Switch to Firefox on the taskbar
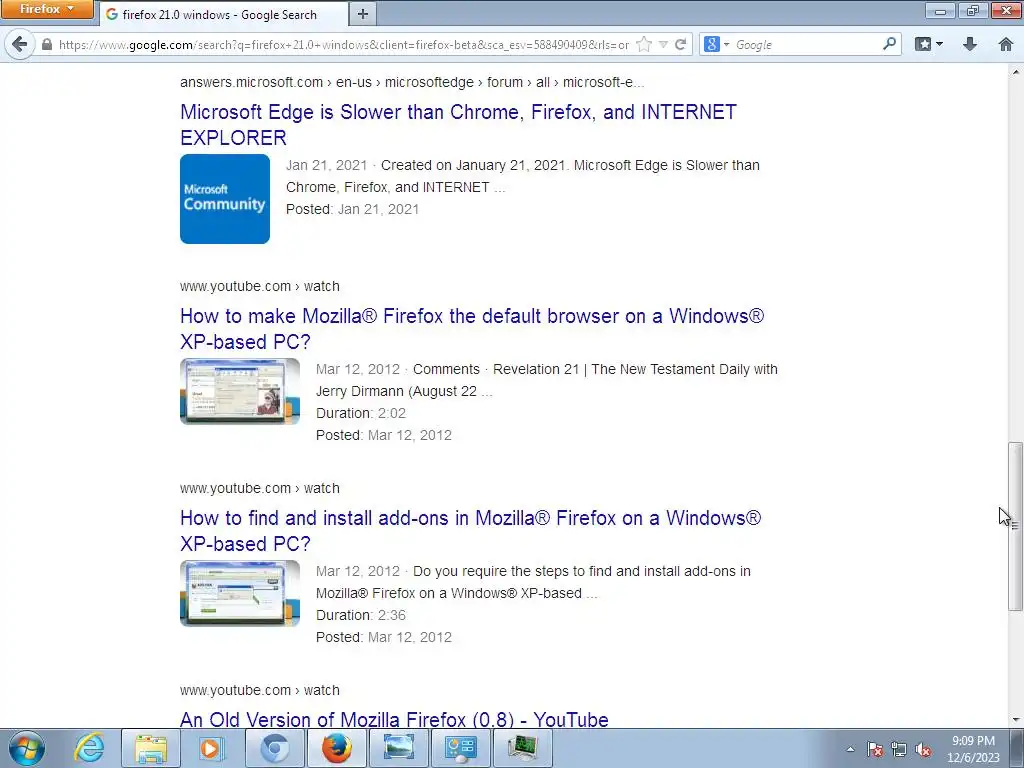Screen dimensions: 1024x768 pos(337,748)
